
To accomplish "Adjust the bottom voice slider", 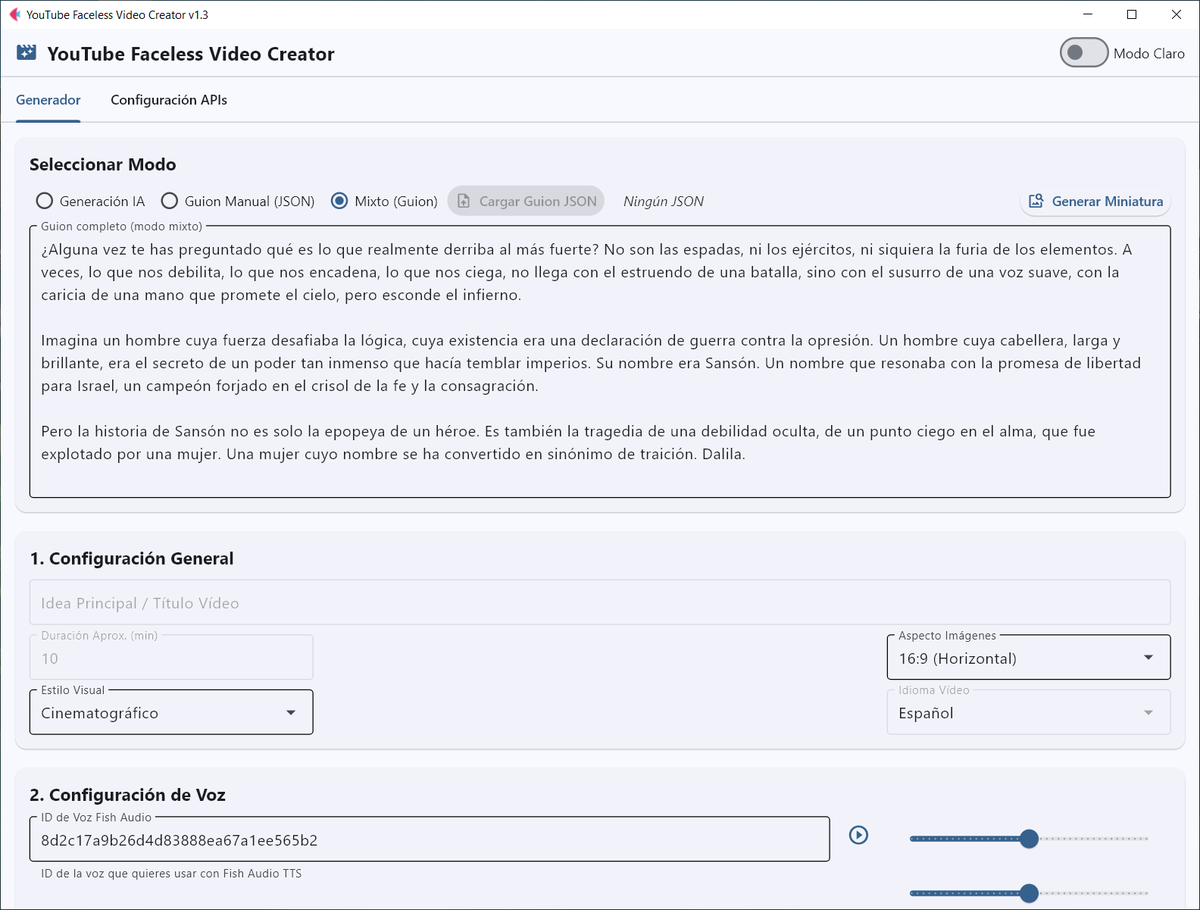I will point(1029,893).
